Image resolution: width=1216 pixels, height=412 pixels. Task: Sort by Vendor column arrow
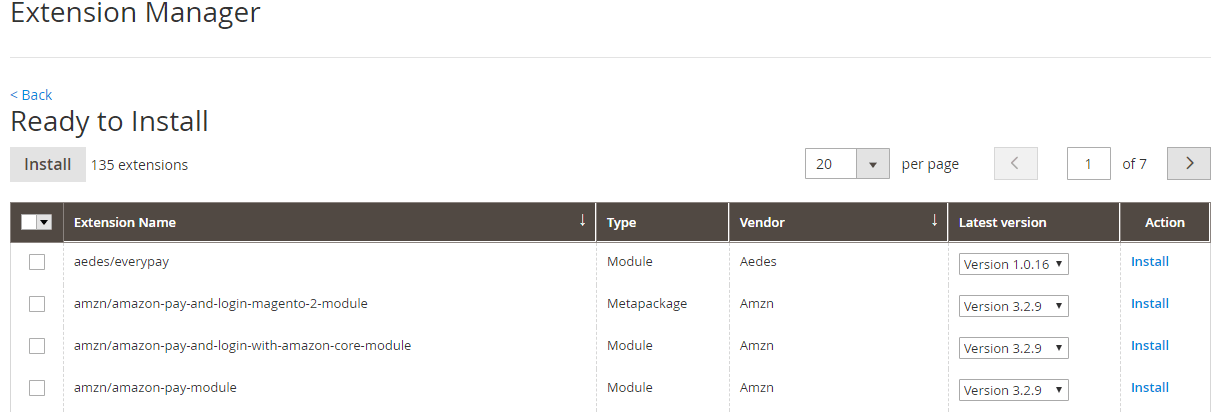click(935, 221)
